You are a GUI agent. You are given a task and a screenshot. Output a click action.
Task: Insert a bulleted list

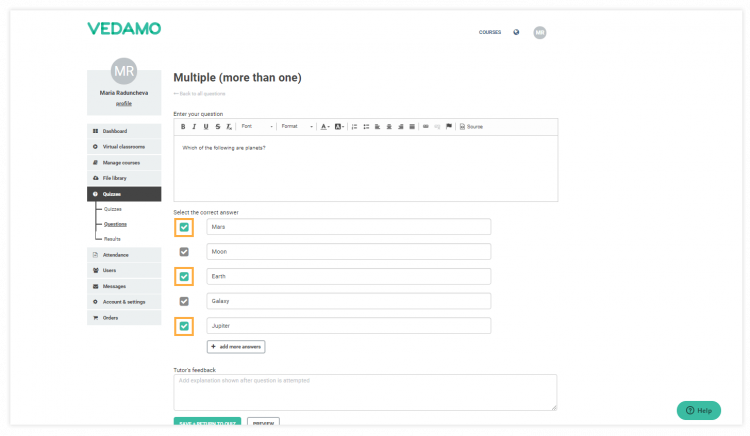366,127
